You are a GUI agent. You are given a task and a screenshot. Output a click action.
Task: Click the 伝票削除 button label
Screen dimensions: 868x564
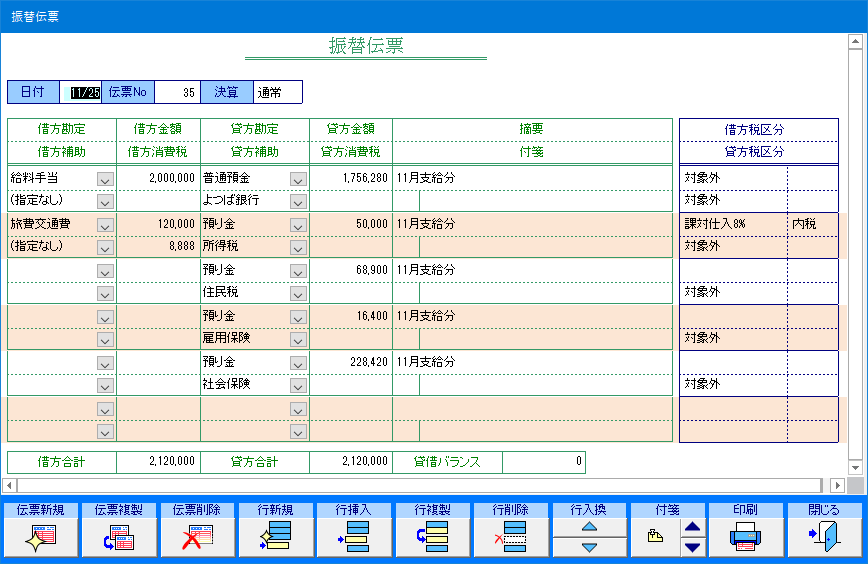(197, 510)
